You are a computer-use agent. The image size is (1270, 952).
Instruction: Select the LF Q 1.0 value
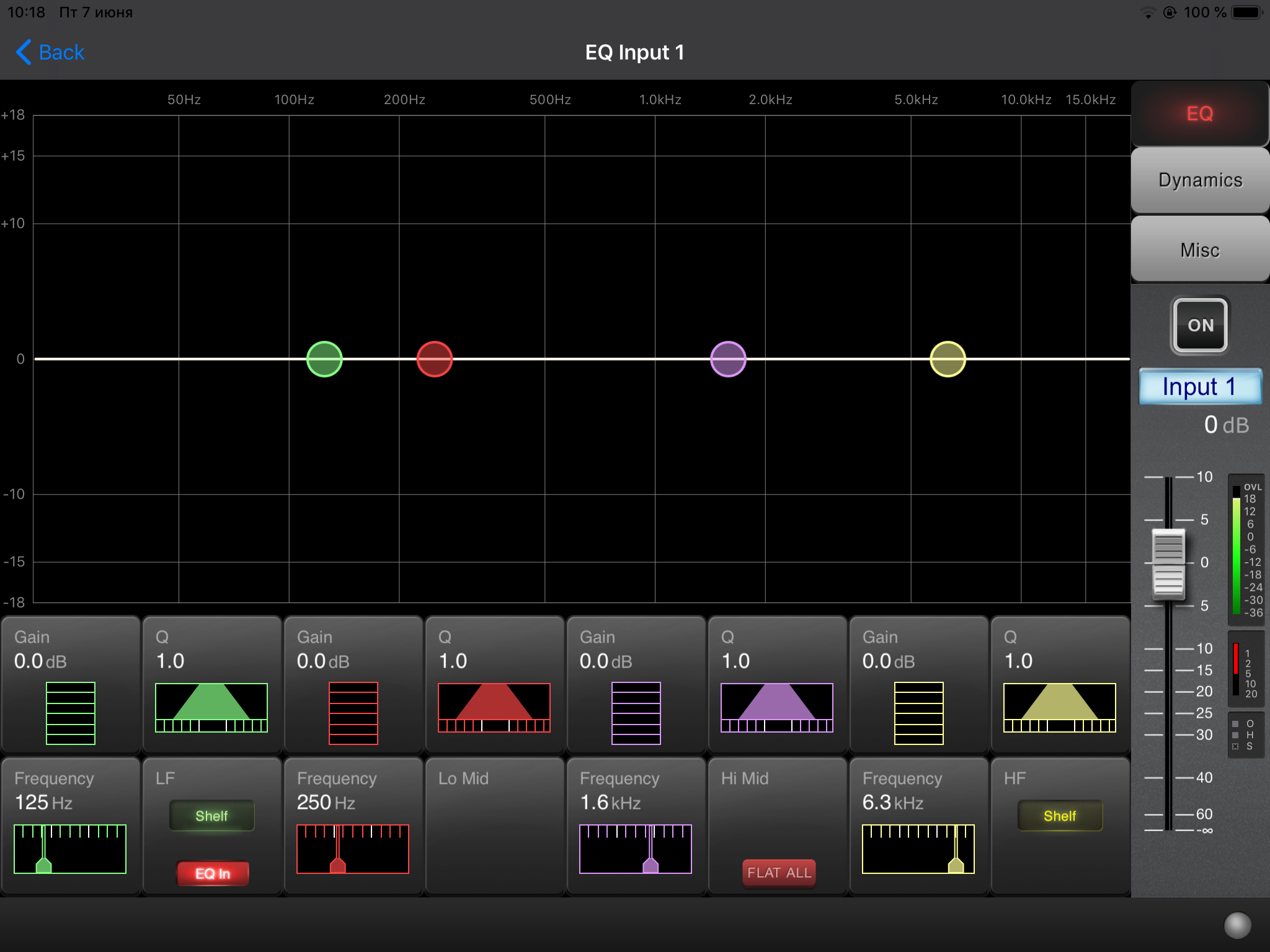(170, 661)
